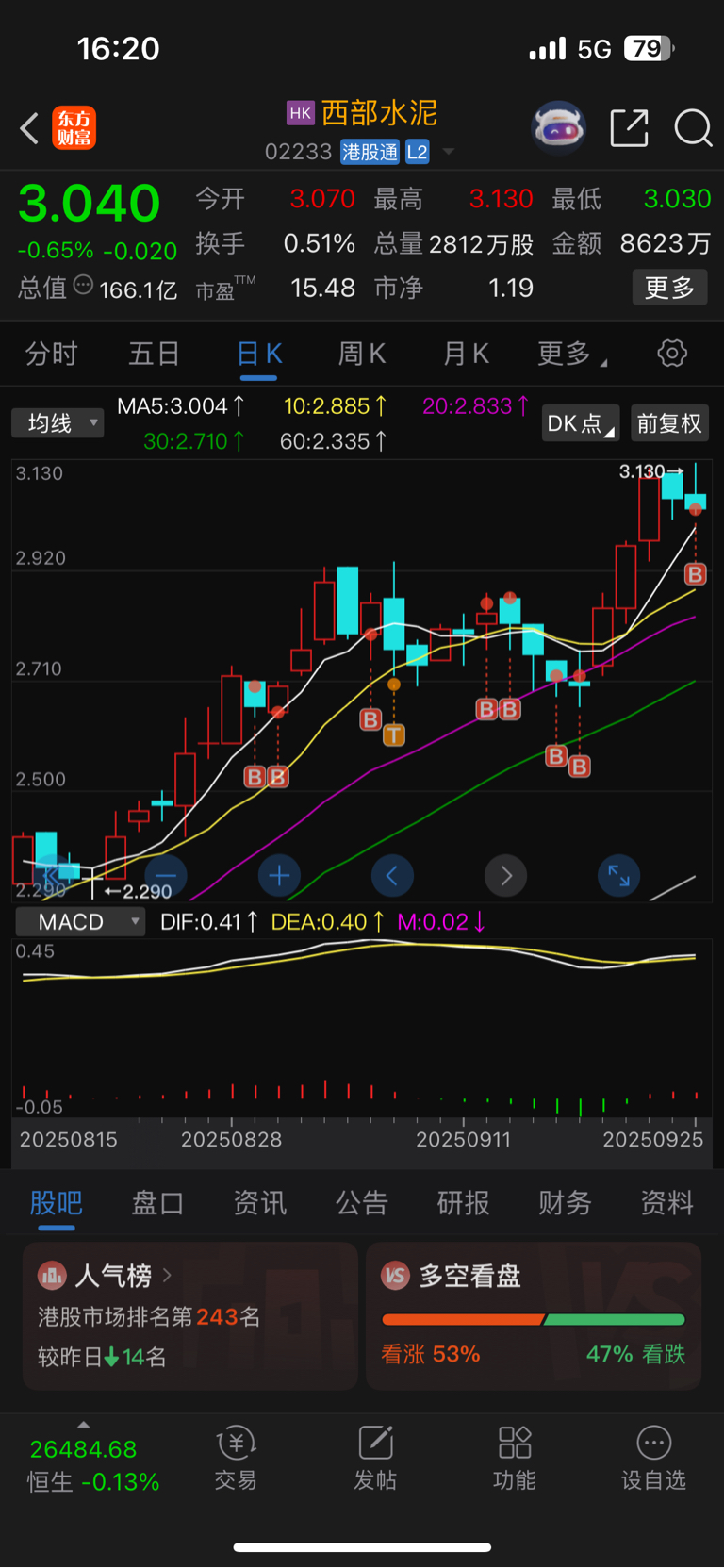Viewport: 724px width, 1568px height.
Task: Select 周K chart tab
Action: point(362,354)
